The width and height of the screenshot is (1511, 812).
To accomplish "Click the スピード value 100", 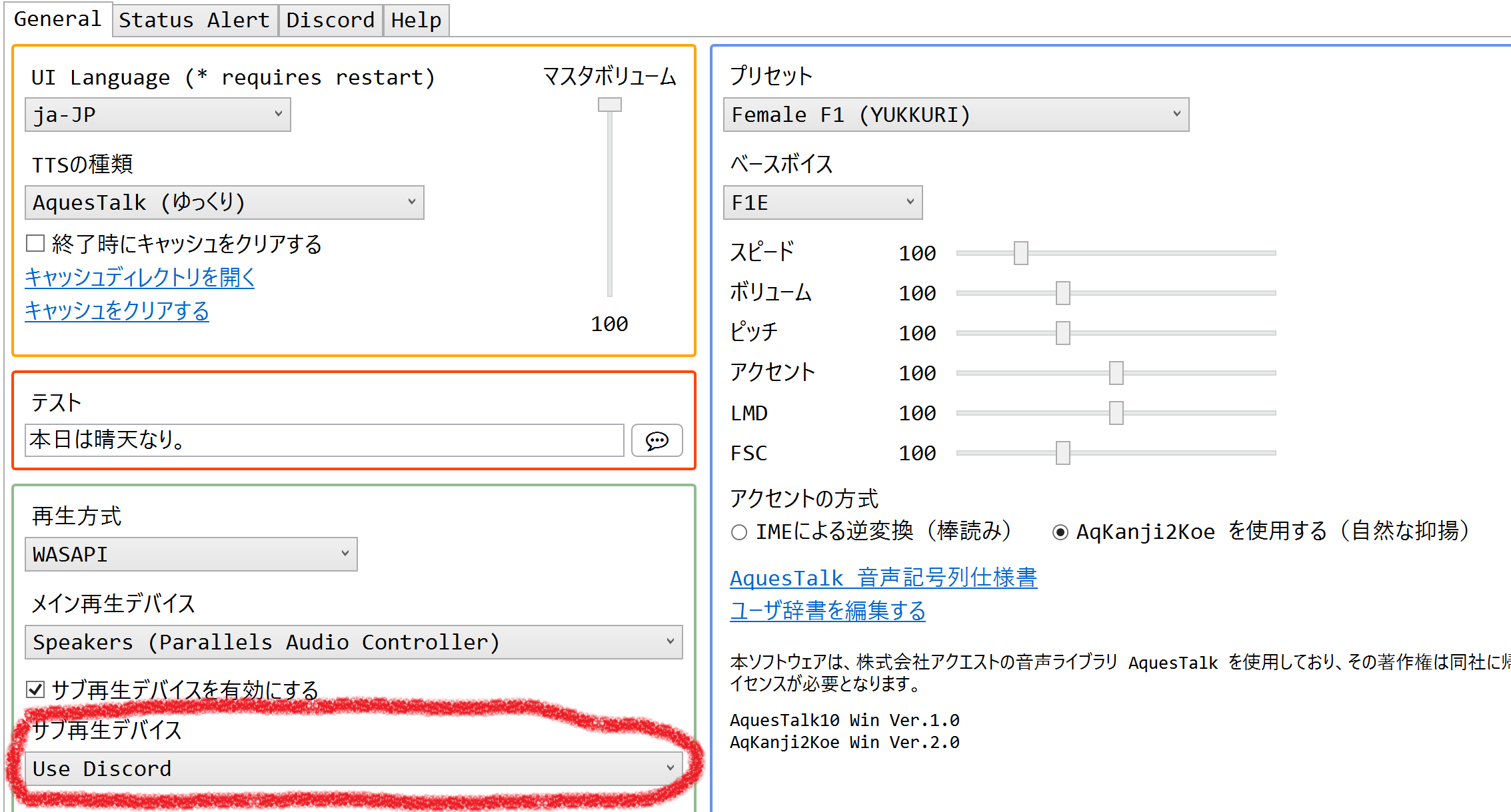I will (x=918, y=253).
